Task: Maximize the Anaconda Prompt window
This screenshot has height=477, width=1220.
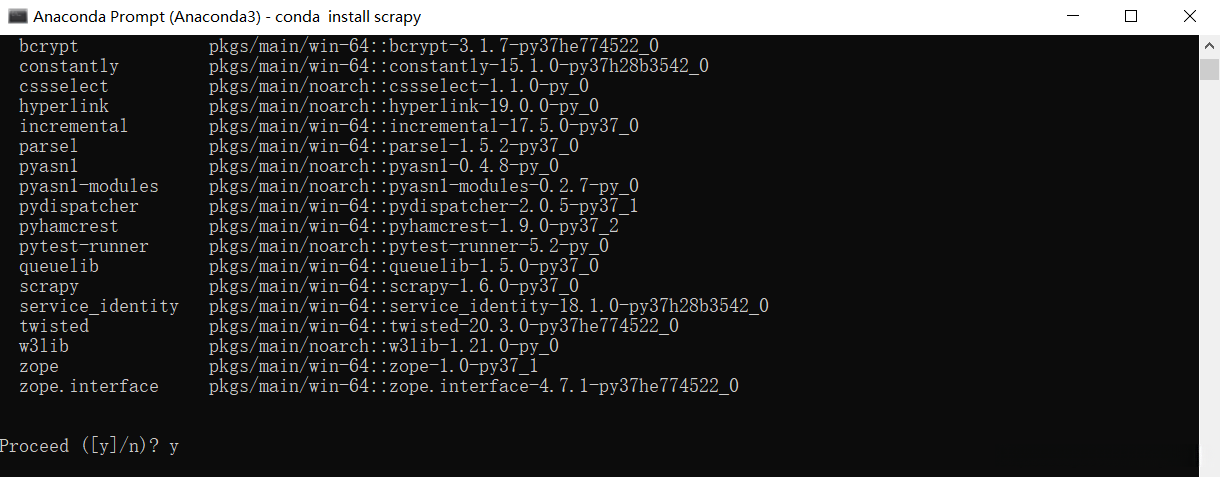Action: pos(1131,16)
